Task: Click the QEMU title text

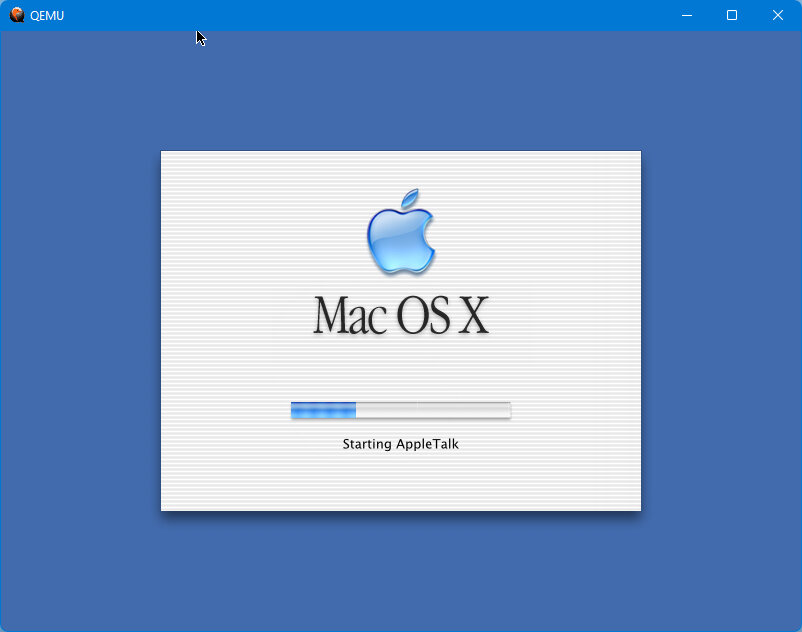Action: pos(47,16)
